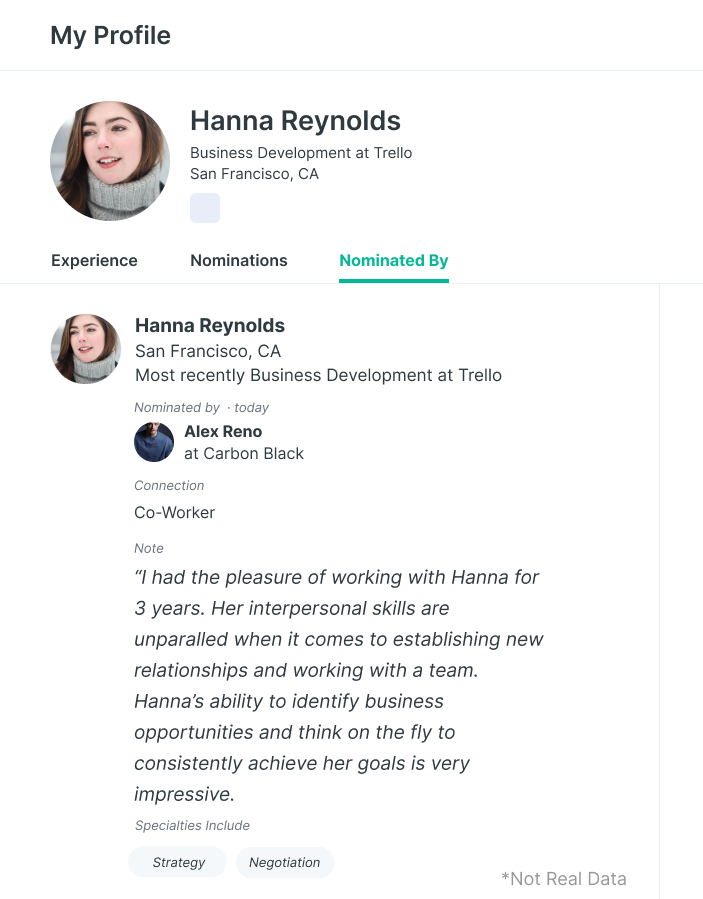The width and height of the screenshot is (703, 899).
Task: Click the large Hanna Reynolds profile photo
Action: click(110, 161)
